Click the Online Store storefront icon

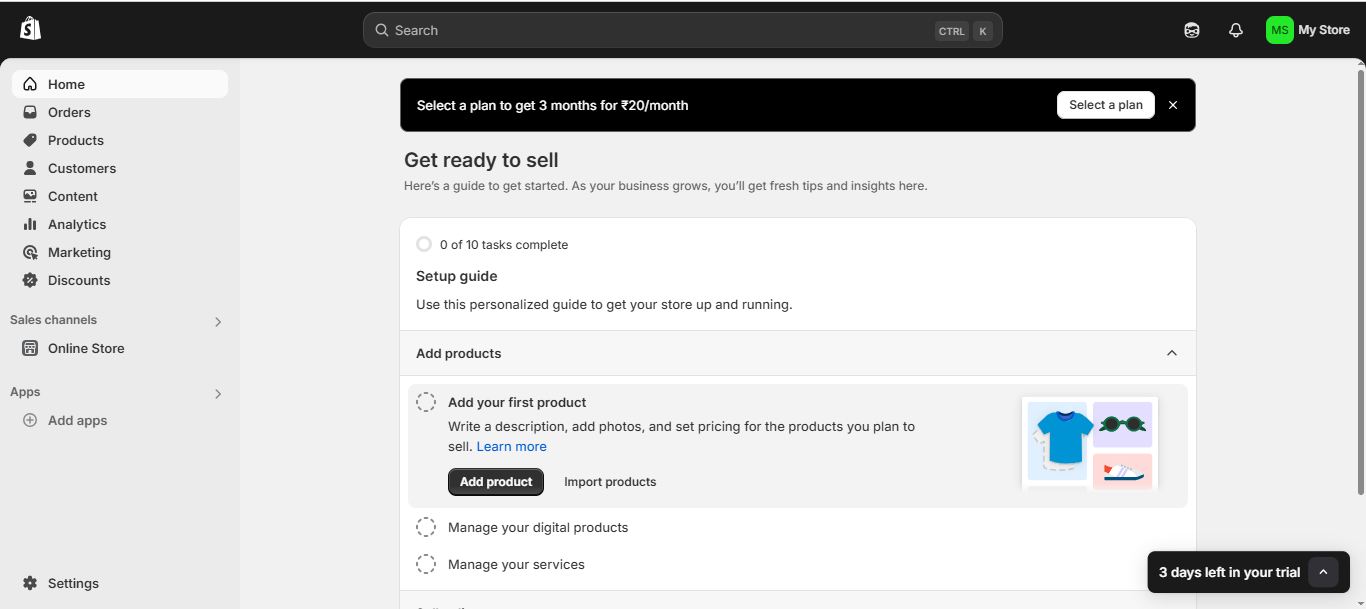[x=30, y=348]
